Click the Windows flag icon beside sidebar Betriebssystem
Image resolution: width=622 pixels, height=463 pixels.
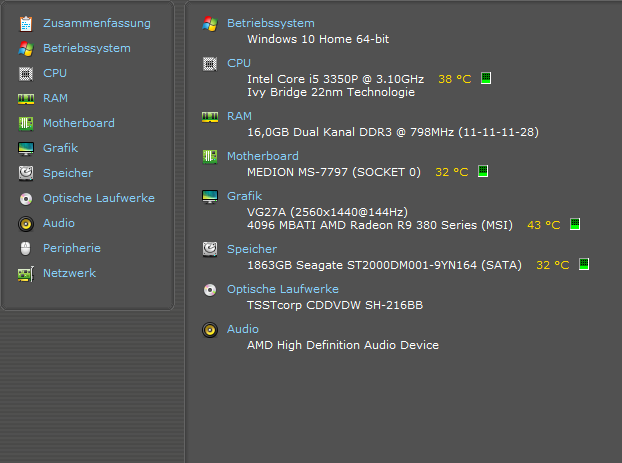26,48
